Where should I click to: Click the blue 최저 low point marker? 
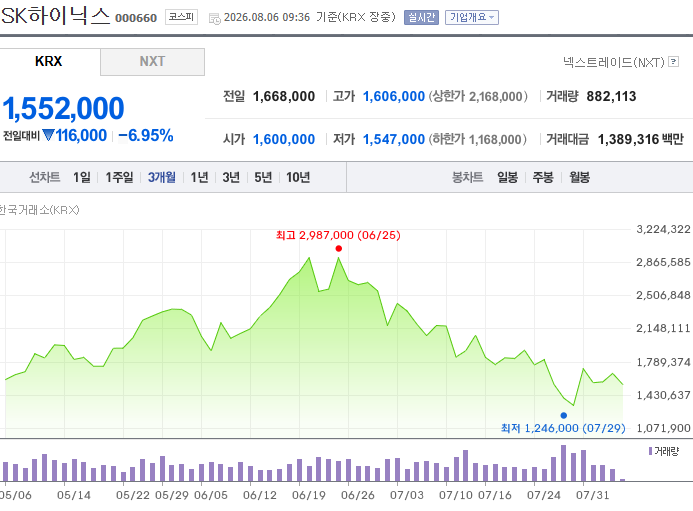(x=564, y=416)
